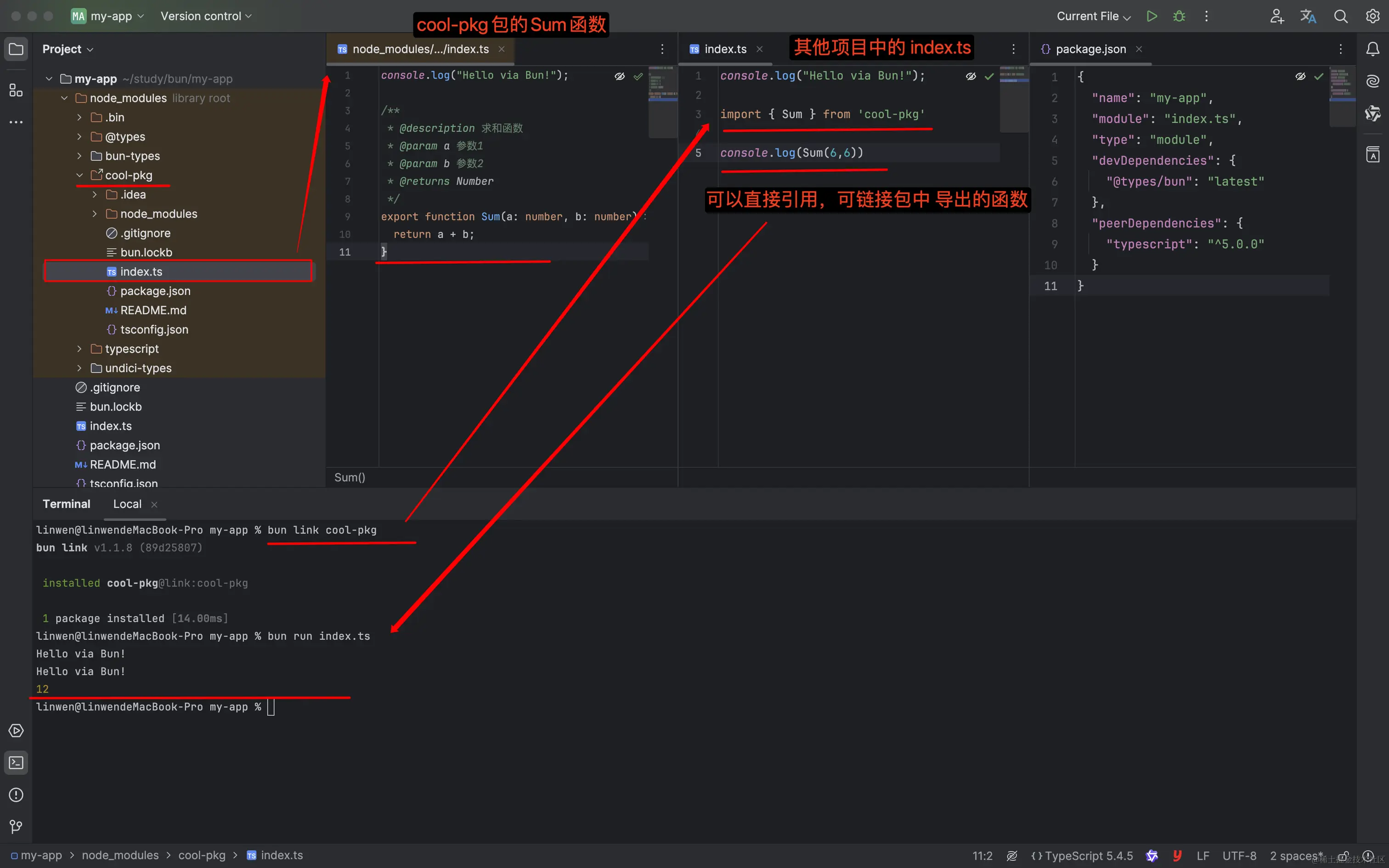
Task: Open tab options menu for package.json editor
Action: click(x=1341, y=49)
